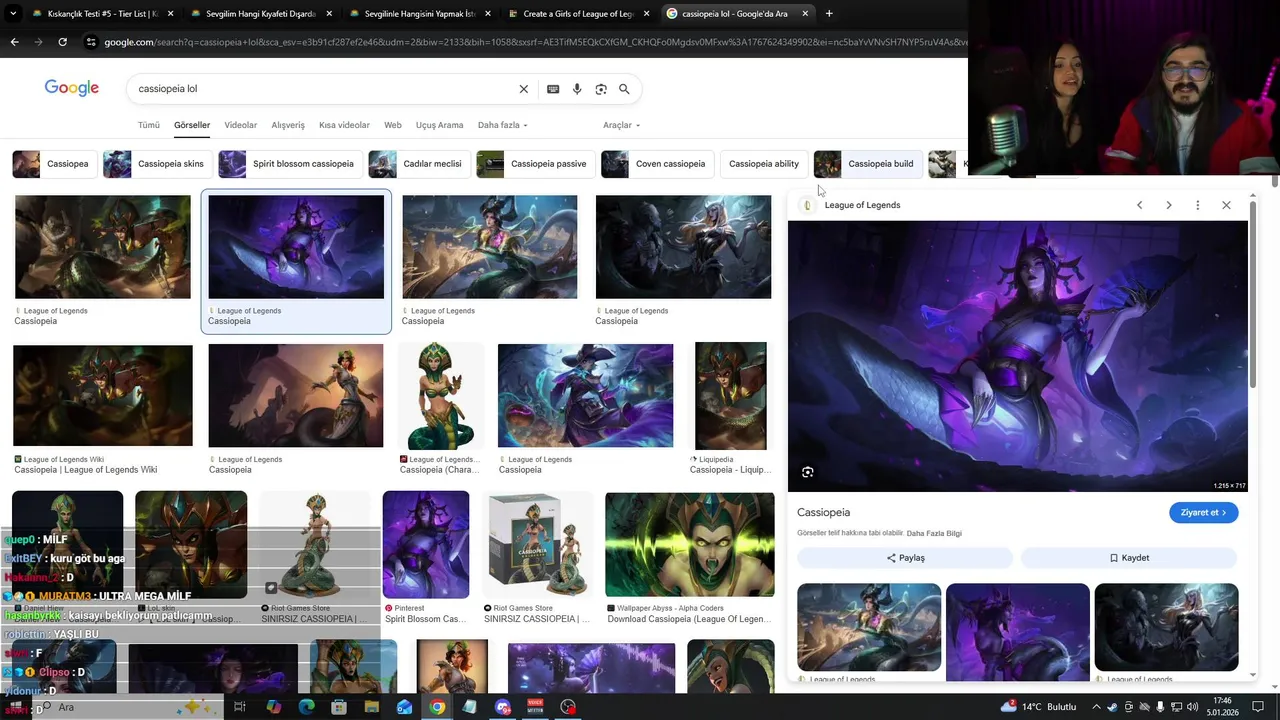Select 'Spirit blossom cassiopeia' filter chip
1280x720 pixels.
(x=290, y=164)
